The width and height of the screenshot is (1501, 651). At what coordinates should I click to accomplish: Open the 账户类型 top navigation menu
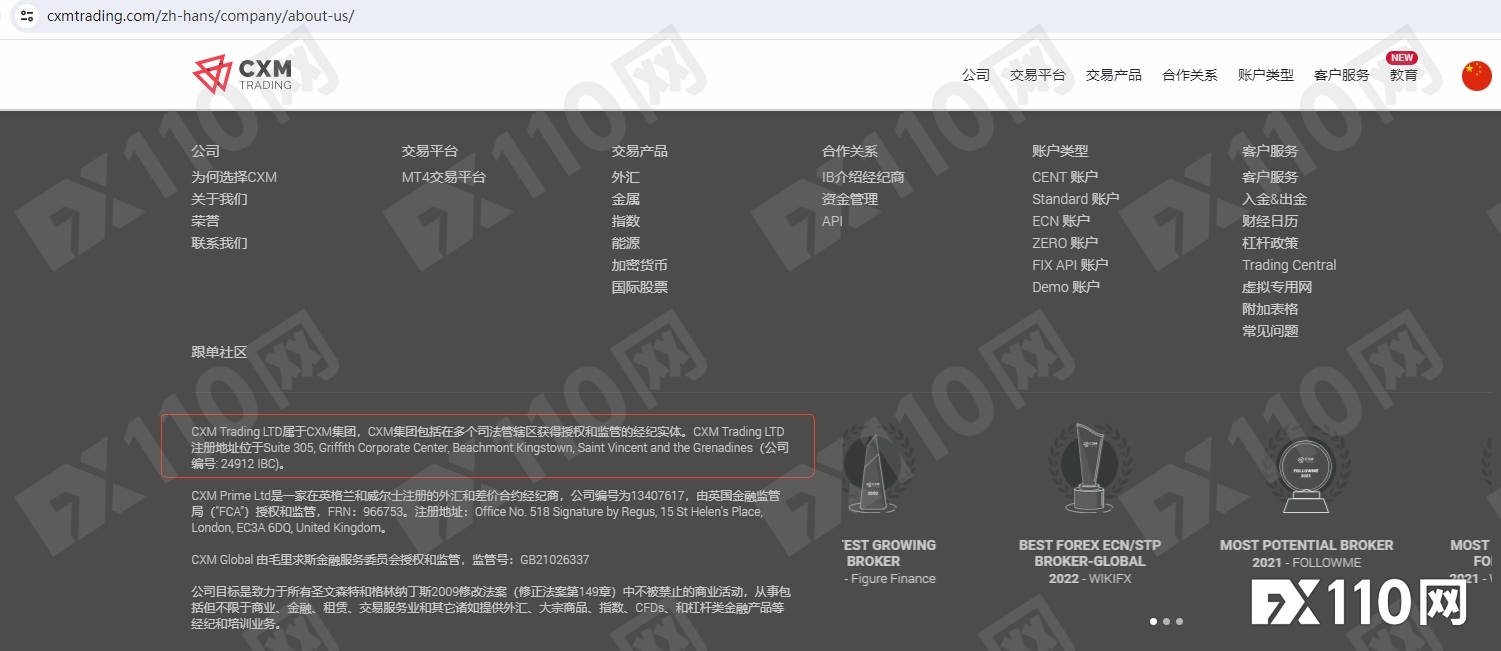(1266, 75)
